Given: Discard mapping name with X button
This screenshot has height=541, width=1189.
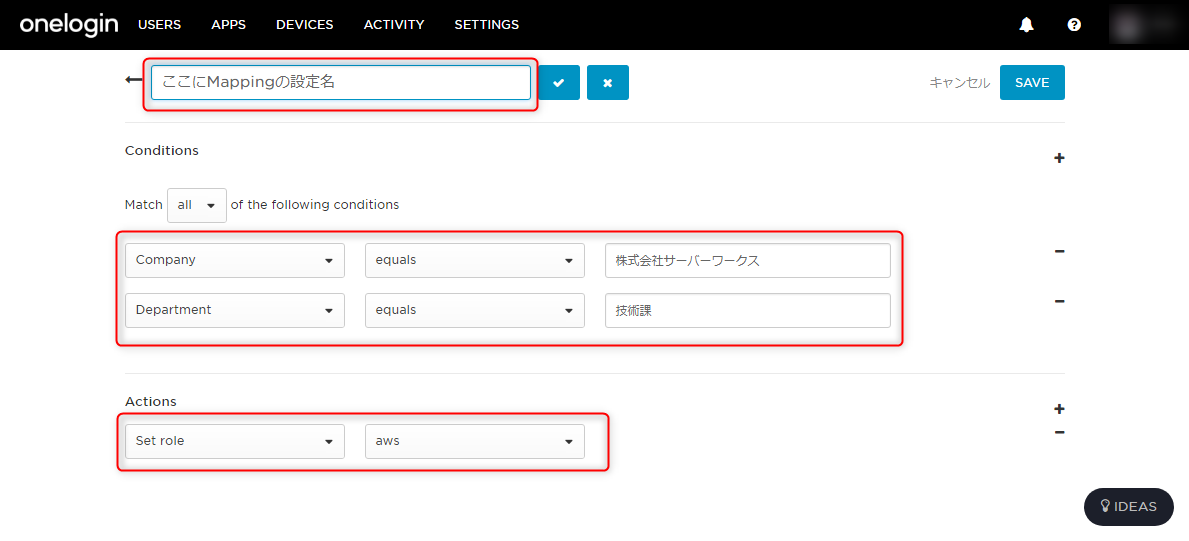Looking at the screenshot, I should click(x=607, y=83).
